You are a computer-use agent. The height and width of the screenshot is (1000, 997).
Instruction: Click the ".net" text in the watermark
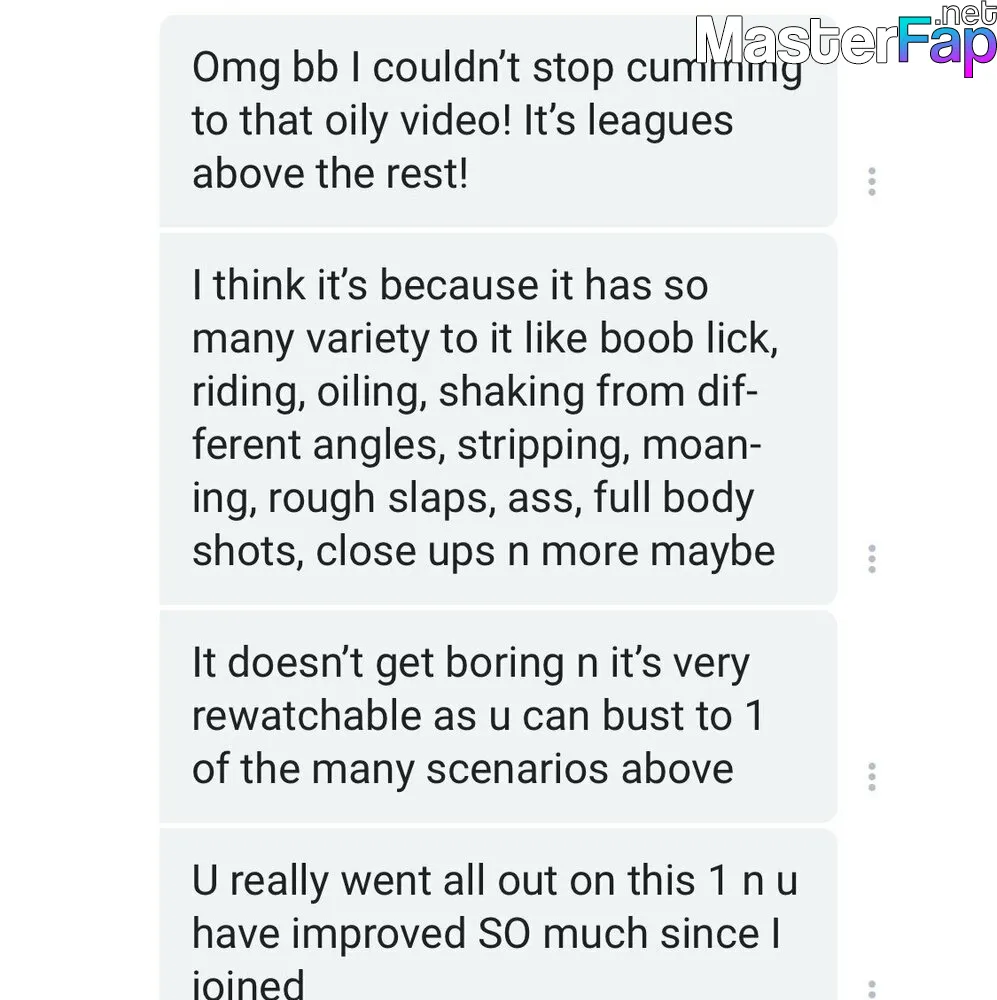point(968,14)
